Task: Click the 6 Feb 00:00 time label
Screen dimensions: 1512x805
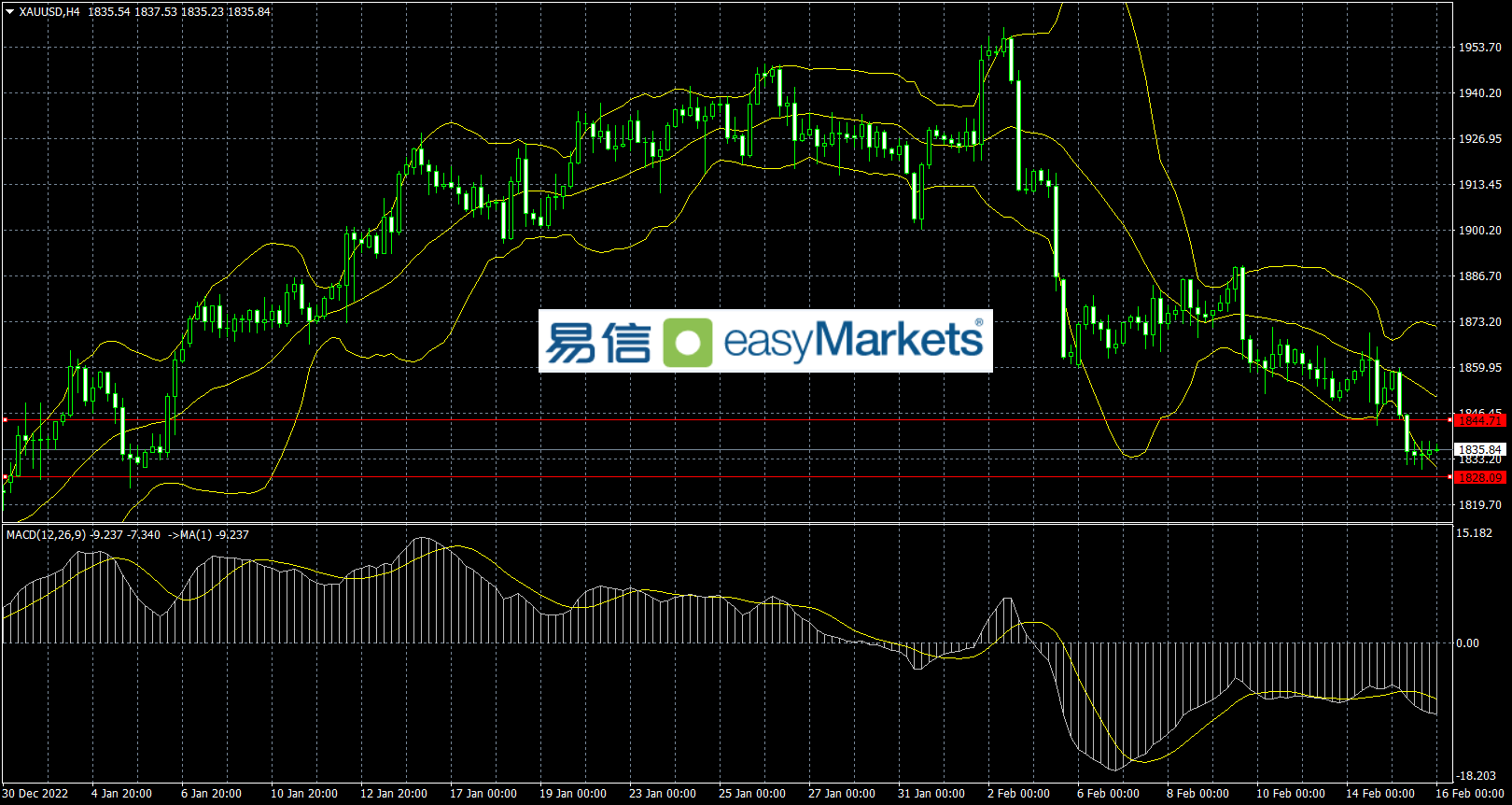Action: [x=1108, y=794]
